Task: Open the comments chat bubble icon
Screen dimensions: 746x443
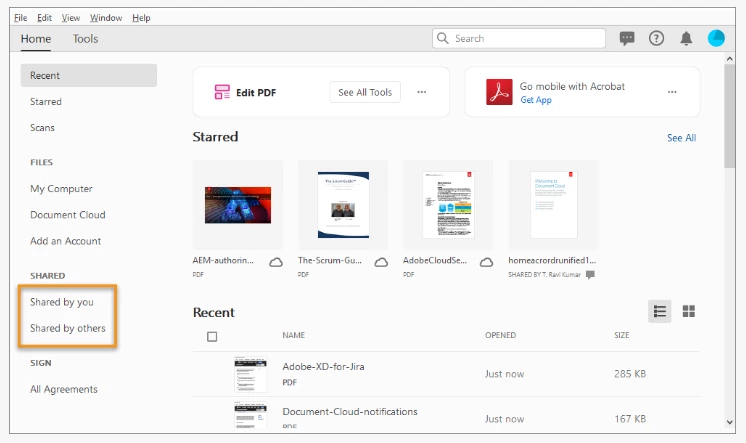Action: coord(627,39)
